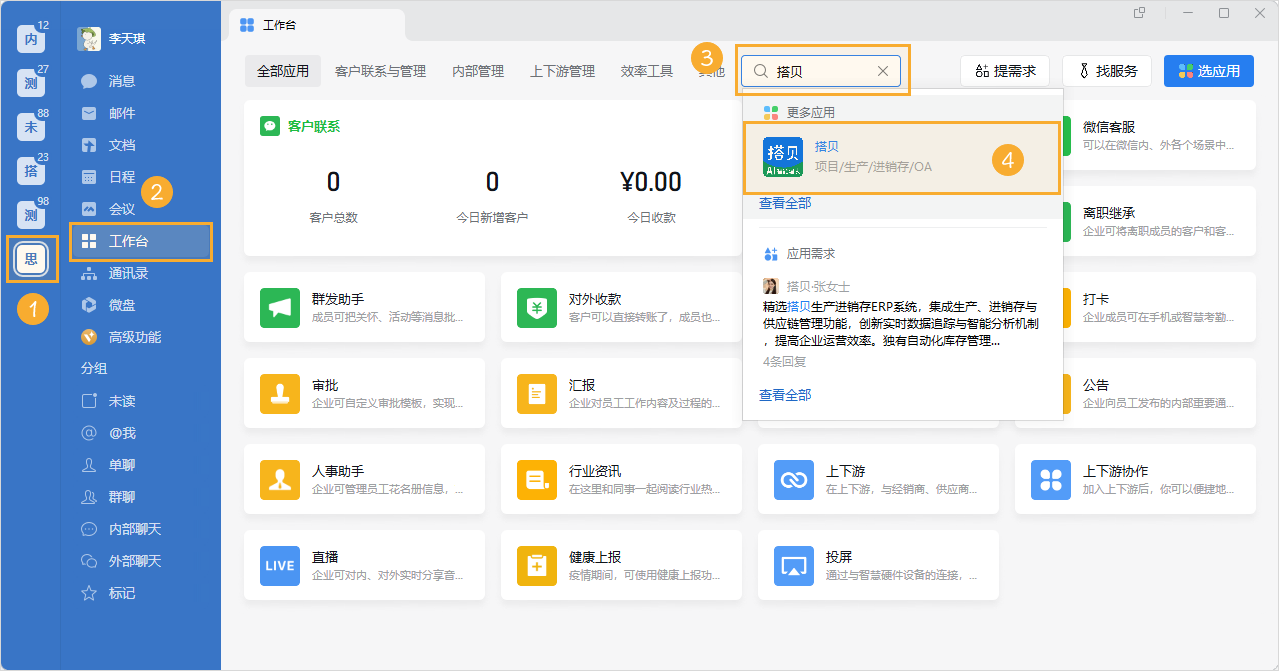Switch to the 效率工具 tab
1279x671 pixels.
tap(646, 71)
